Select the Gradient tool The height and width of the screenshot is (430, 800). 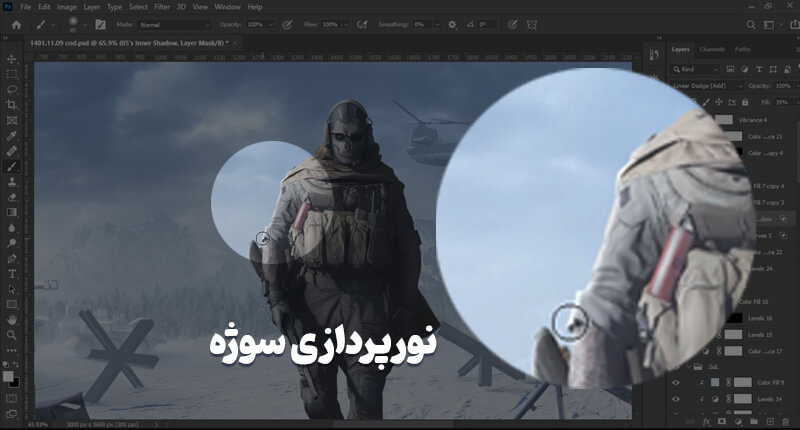[12, 212]
